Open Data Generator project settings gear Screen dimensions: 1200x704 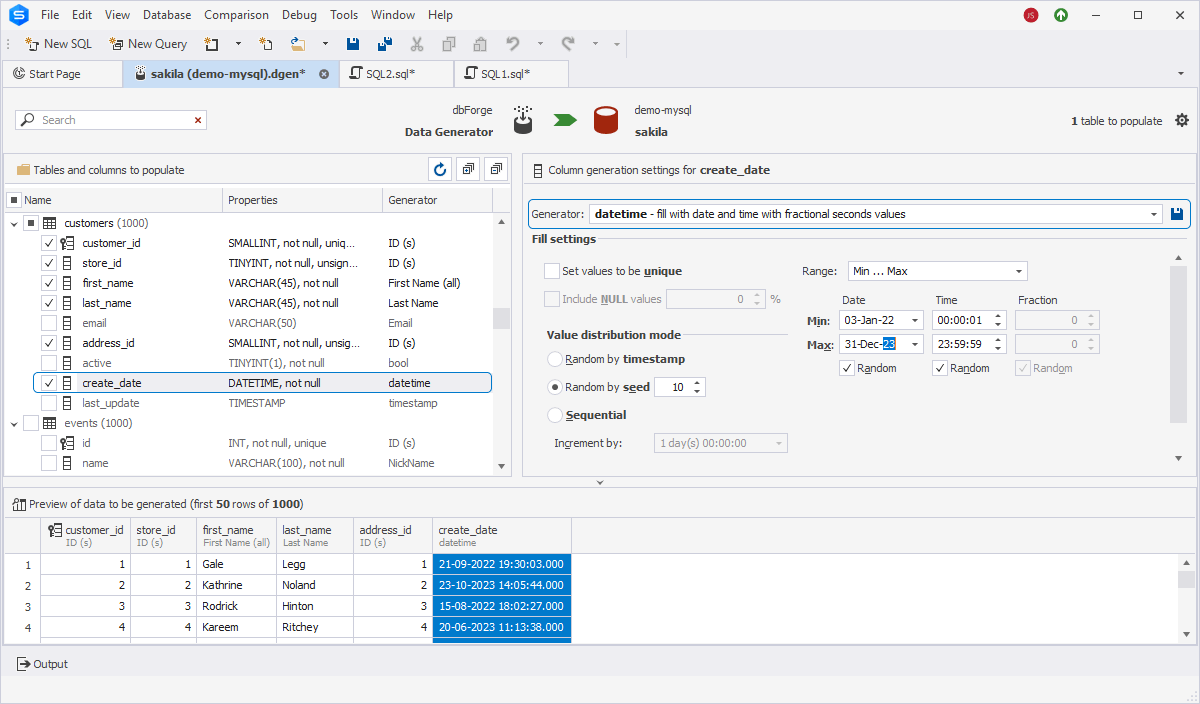coord(1182,120)
